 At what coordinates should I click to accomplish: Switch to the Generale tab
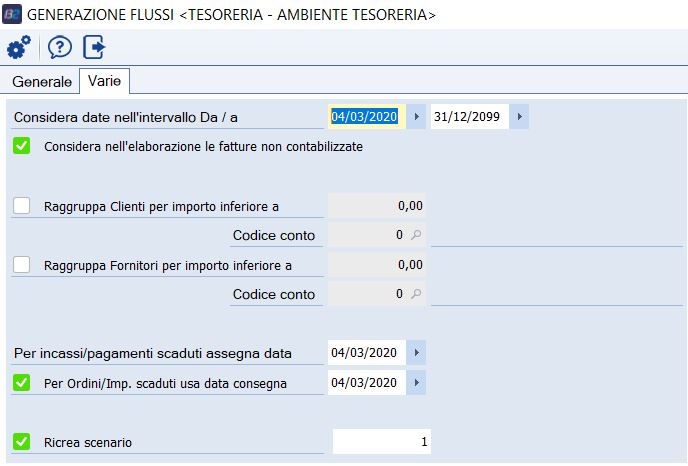pos(42,81)
